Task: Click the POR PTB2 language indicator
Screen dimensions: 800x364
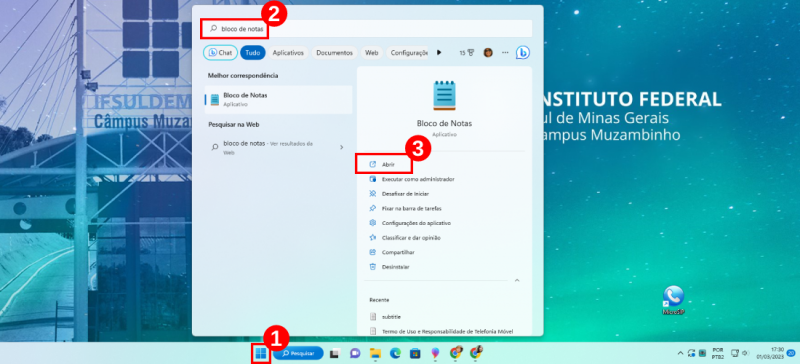Action: click(x=718, y=353)
